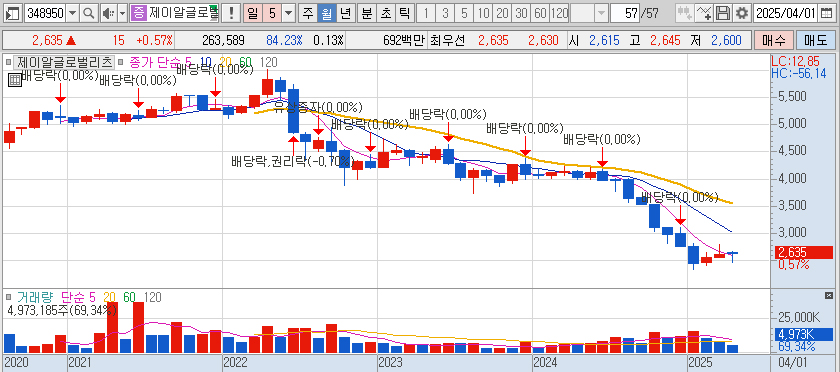840x372 pixels.
Task: Click the small square before 종가 단순 legend
Action: [x=120, y=62]
